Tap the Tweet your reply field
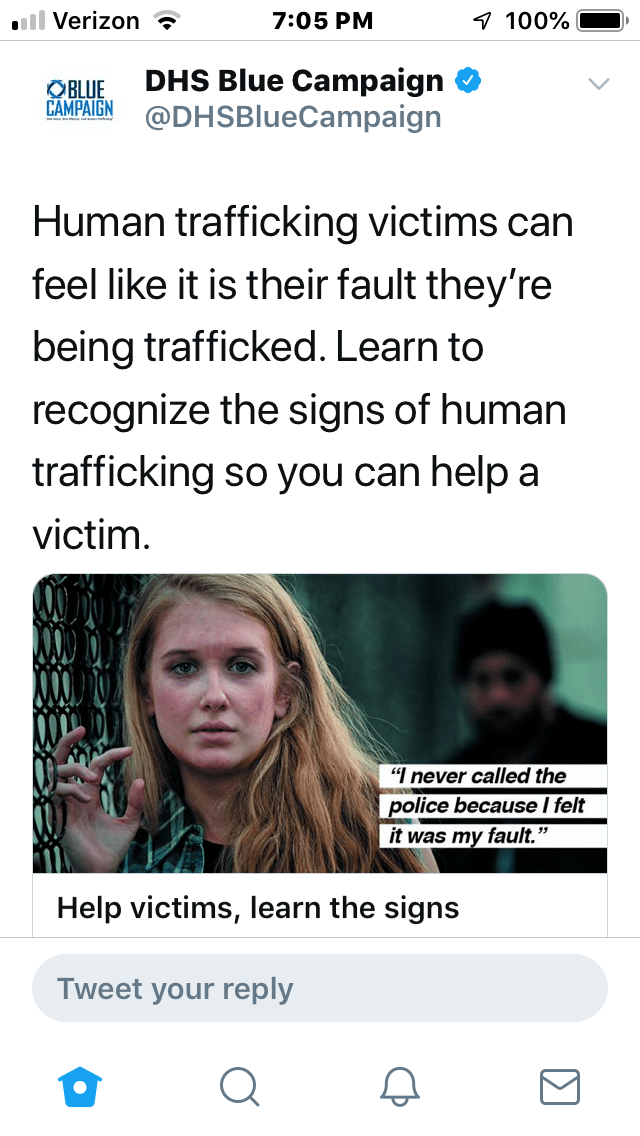The height and width of the screenshot is (1136, 640). pyautogui.click(x=320, y=988)
